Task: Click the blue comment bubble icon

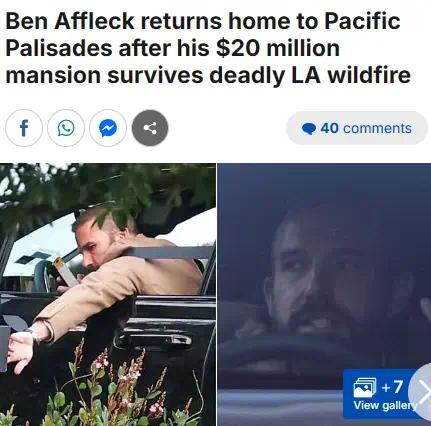Action: click(309, 129)
